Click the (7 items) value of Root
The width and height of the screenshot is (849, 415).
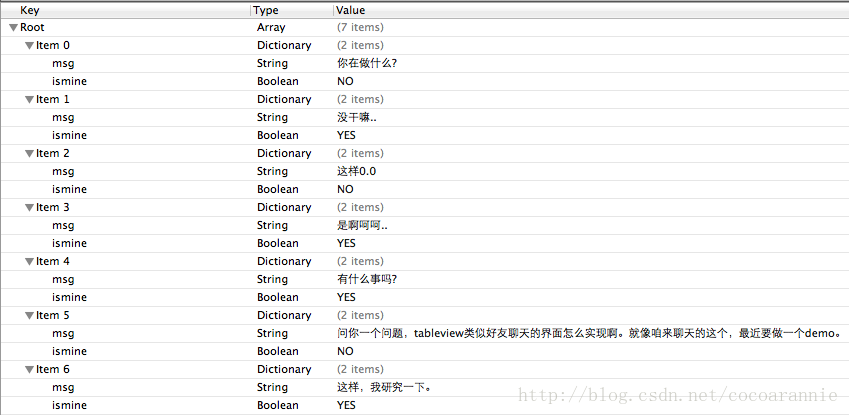(x=360, y=27)
